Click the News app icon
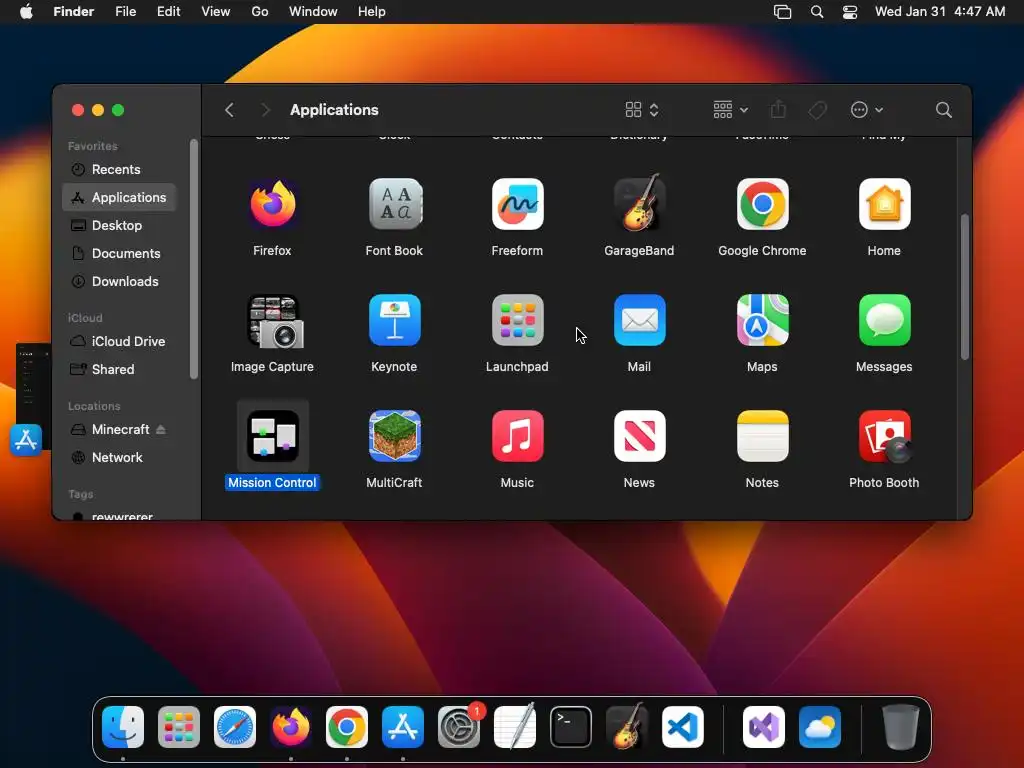This screenshot has width=1024, height=768. coord(639,436)
